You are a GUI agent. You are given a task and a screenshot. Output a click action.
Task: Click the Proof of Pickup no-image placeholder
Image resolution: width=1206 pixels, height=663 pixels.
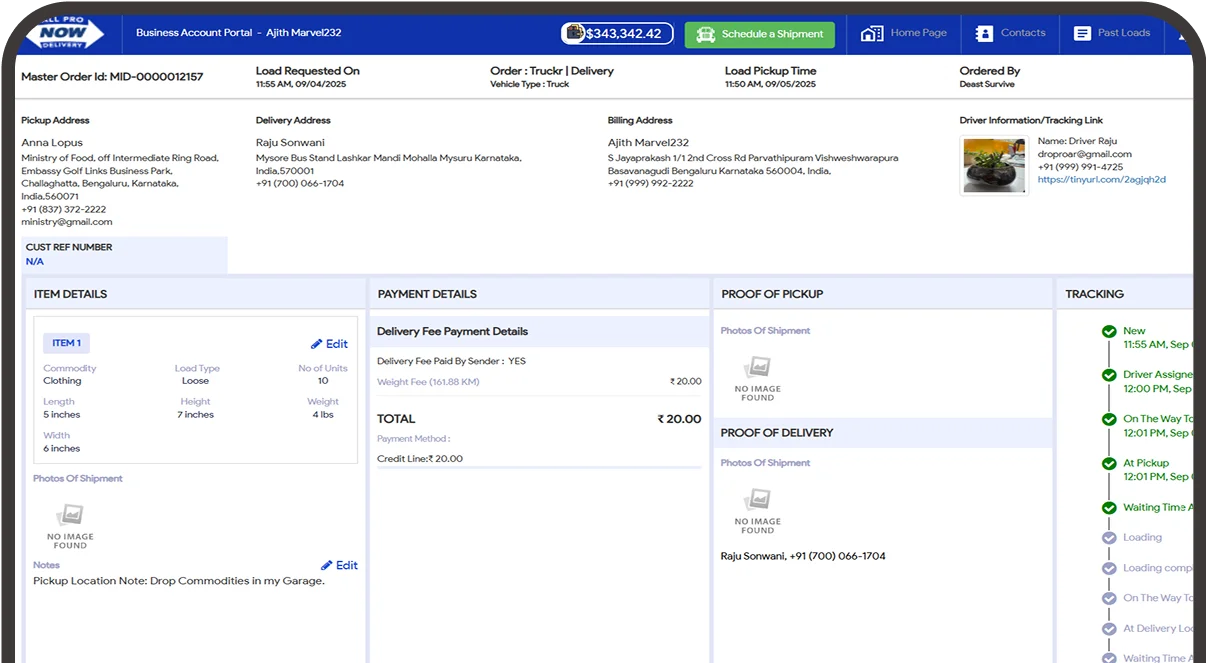[757, 377]
